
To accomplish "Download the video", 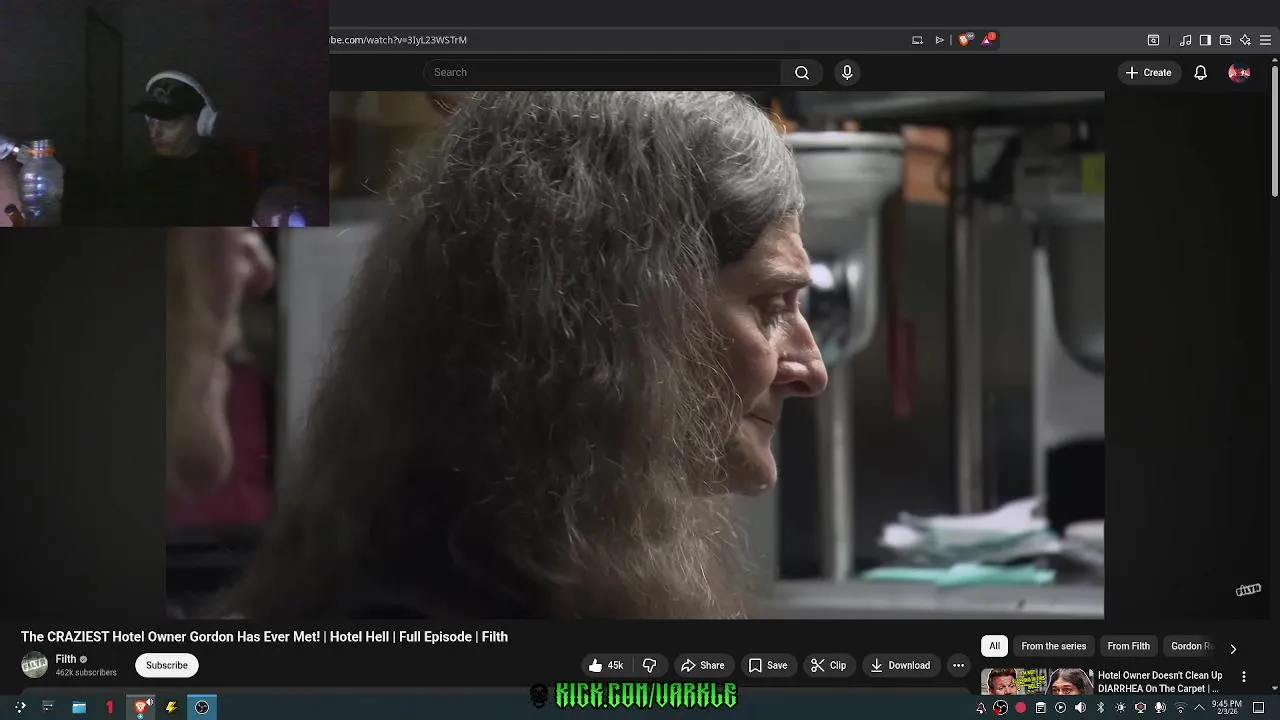I will pyautogui.click(x=899, y=665).
